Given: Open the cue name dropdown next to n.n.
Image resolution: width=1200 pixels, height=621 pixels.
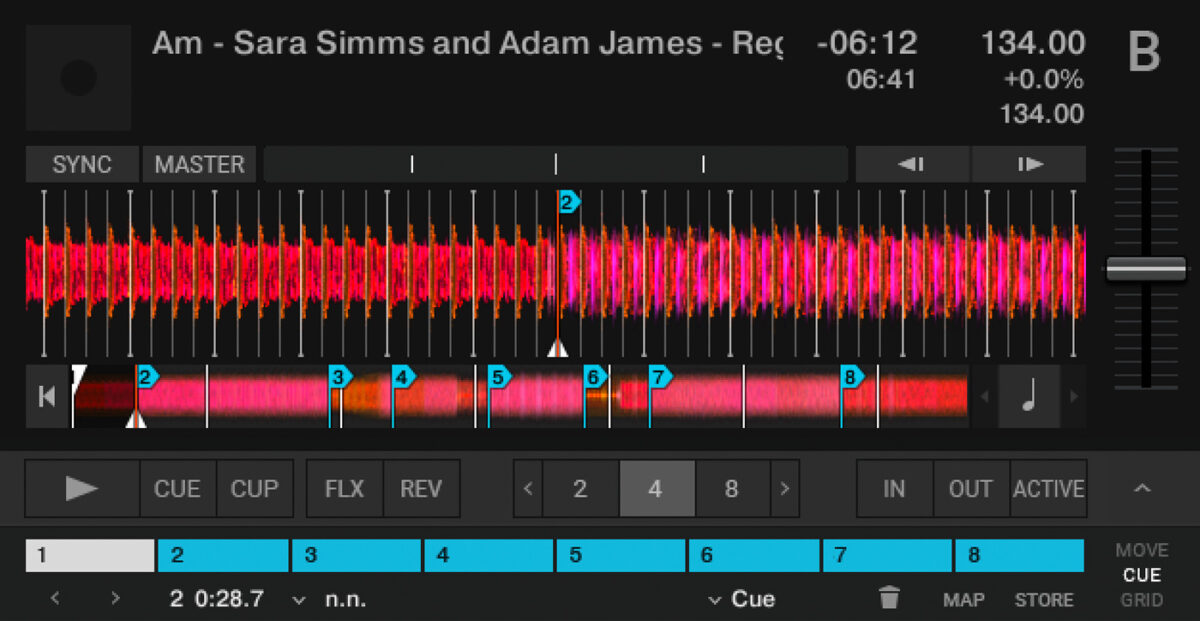Looking at the screenshot, I should click(297, 599).
